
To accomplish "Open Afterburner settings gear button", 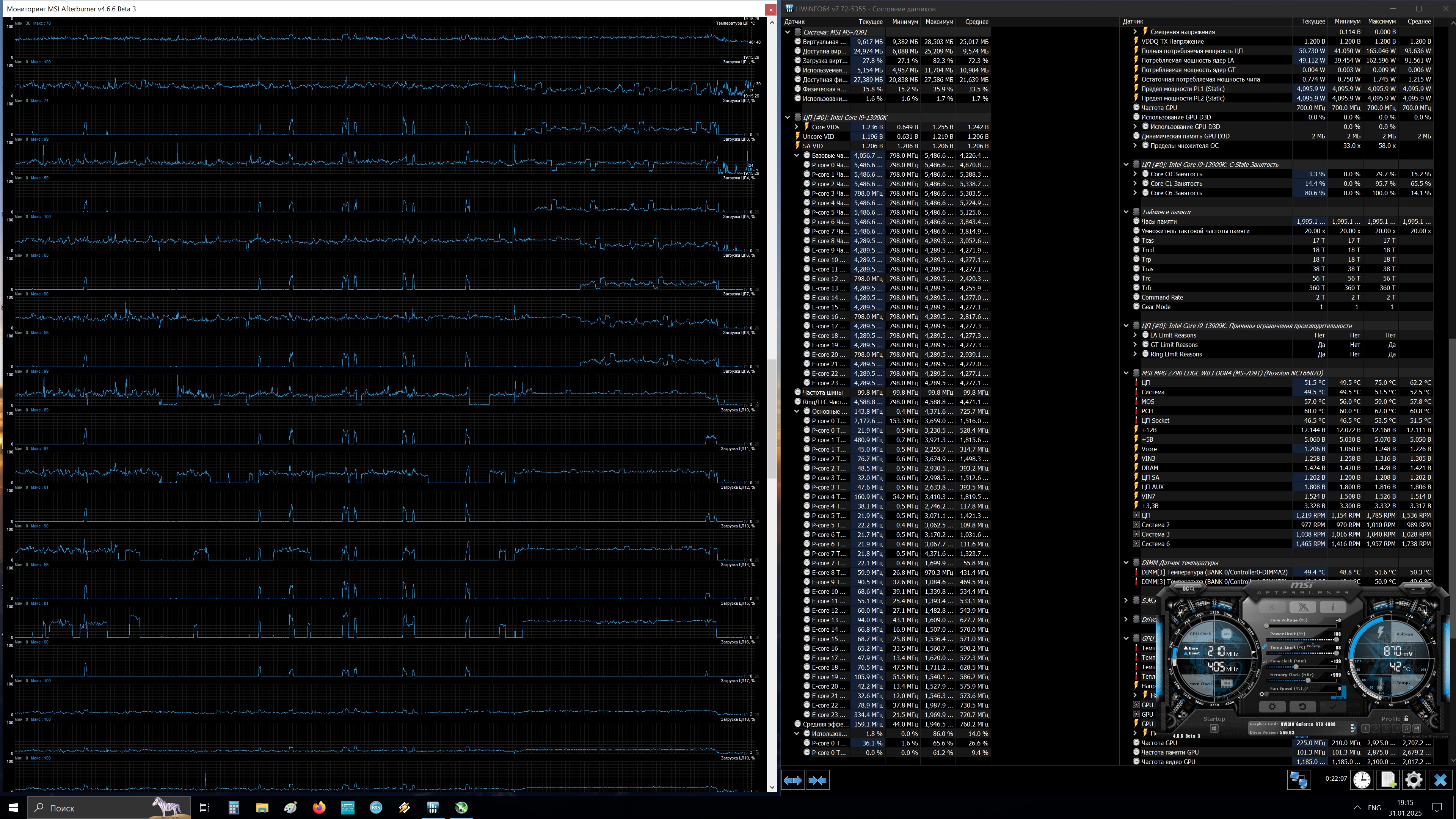I will (1272, 706).
